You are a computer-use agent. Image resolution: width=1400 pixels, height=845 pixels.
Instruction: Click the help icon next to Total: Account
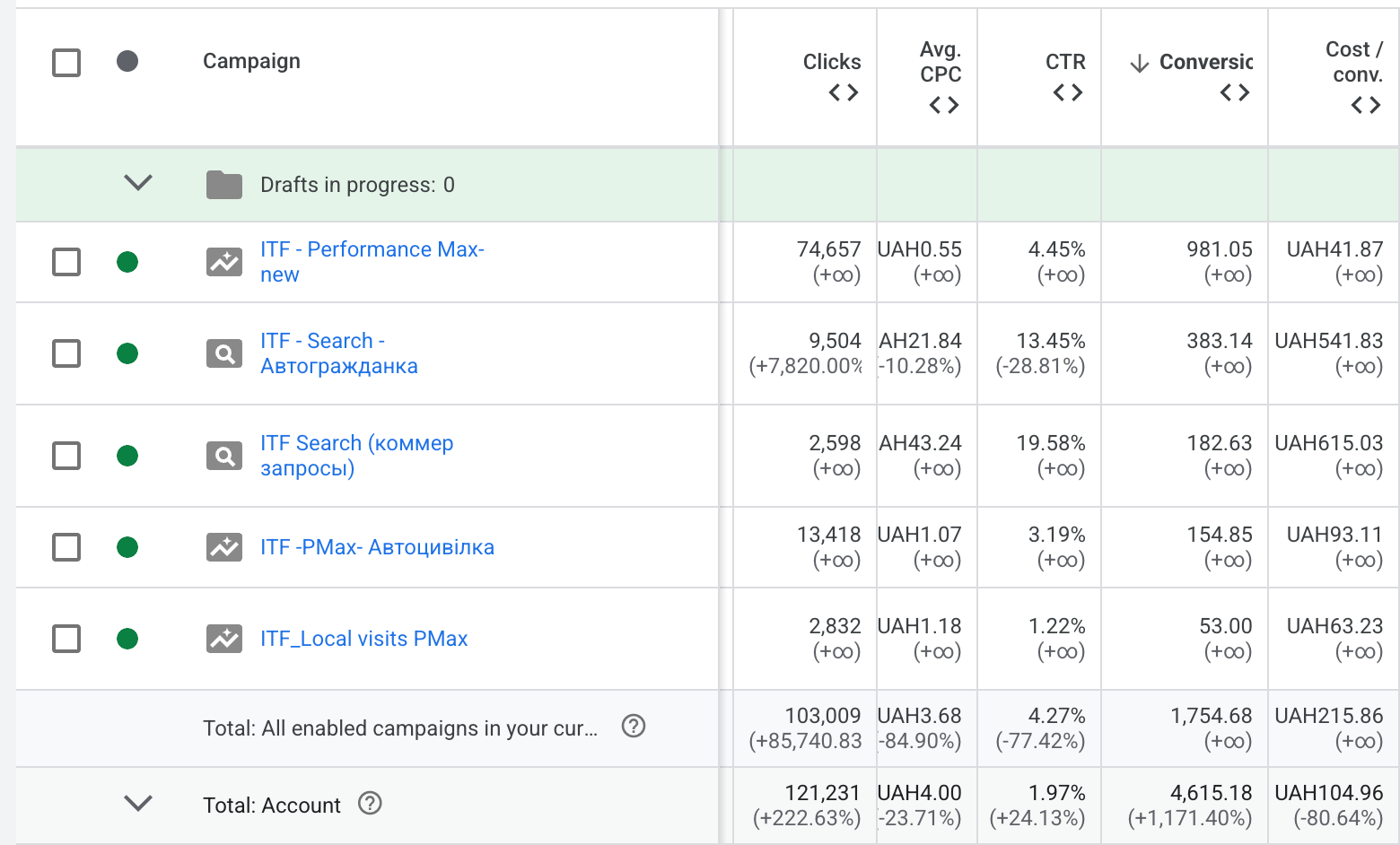[370, 803]
